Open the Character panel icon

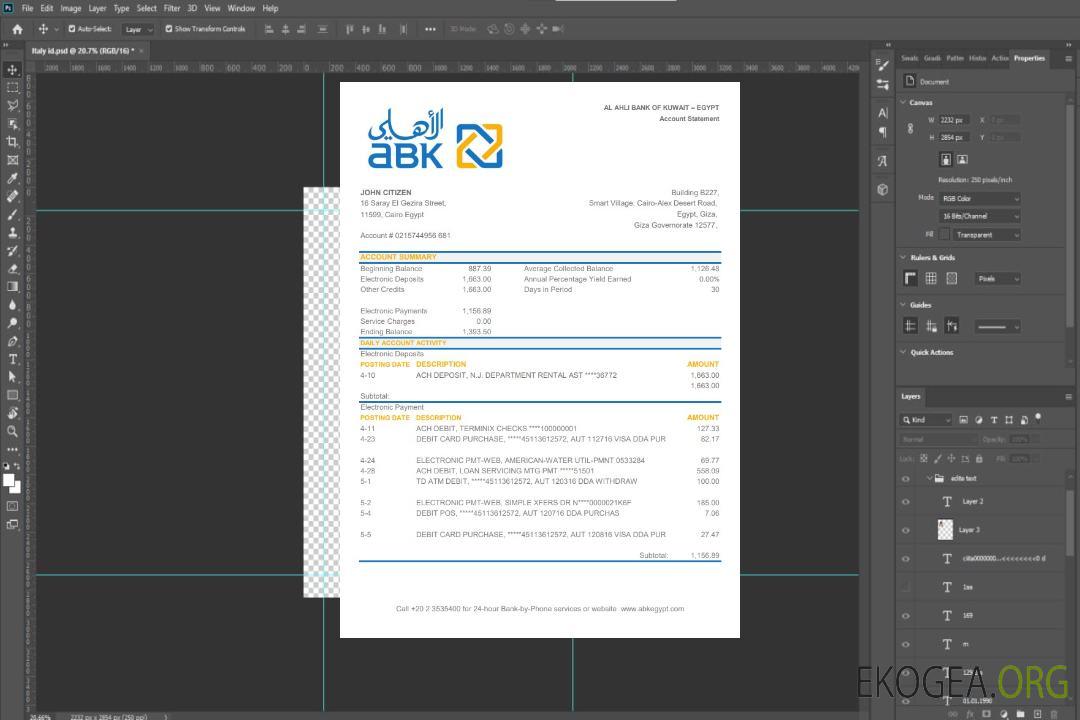pos(882,113)
